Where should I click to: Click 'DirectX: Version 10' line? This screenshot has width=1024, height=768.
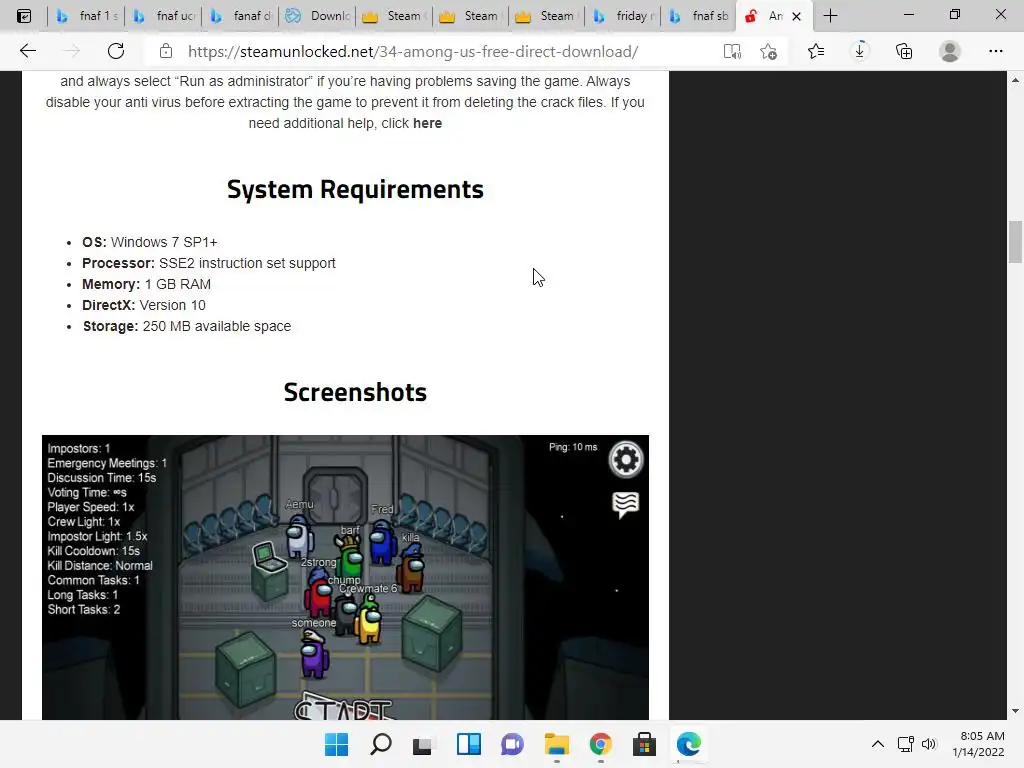tap(144, 305)
